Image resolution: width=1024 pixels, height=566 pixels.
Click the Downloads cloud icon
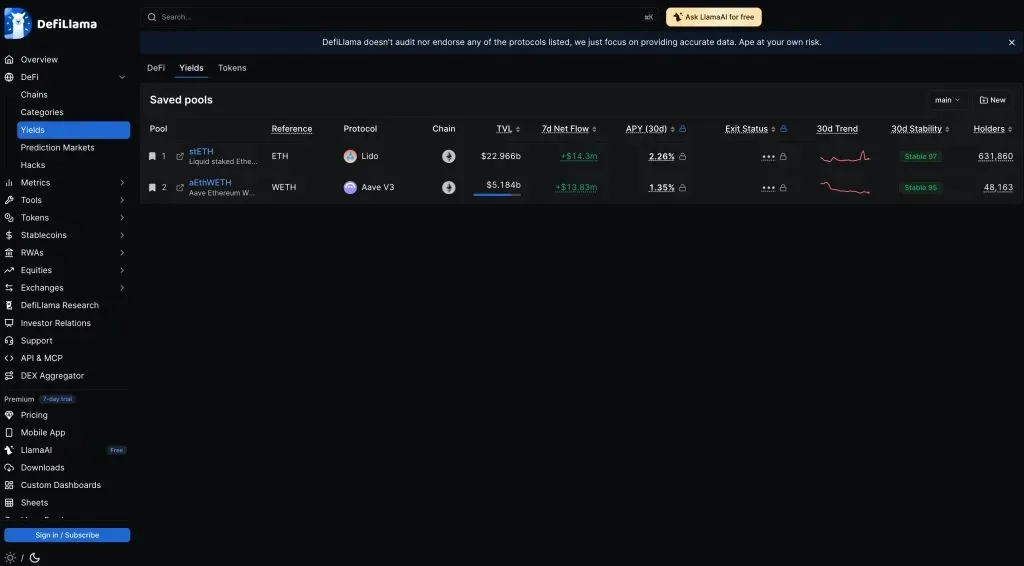pyautogui.click(x=9, y=468)
